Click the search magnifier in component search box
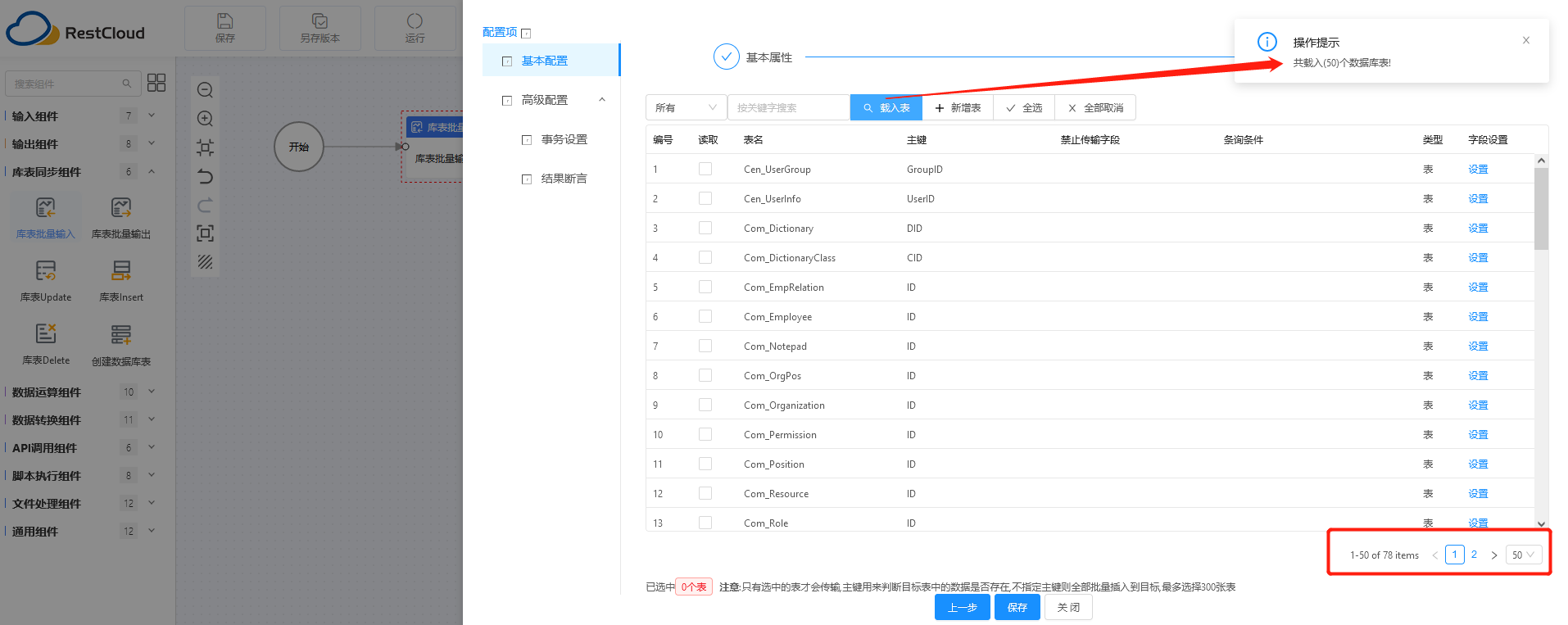The height and width of the screenshot is (625, 1568). point(127,84)
